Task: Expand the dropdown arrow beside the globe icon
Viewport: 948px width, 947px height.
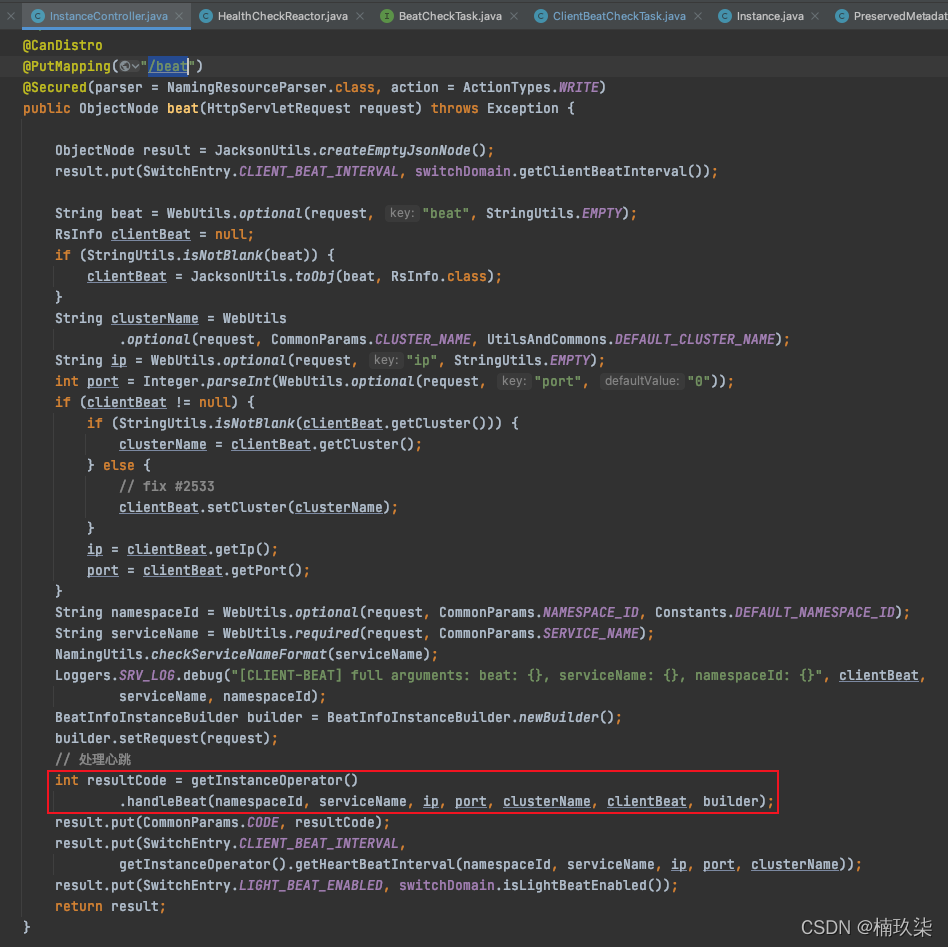Action: coord(135,67)
